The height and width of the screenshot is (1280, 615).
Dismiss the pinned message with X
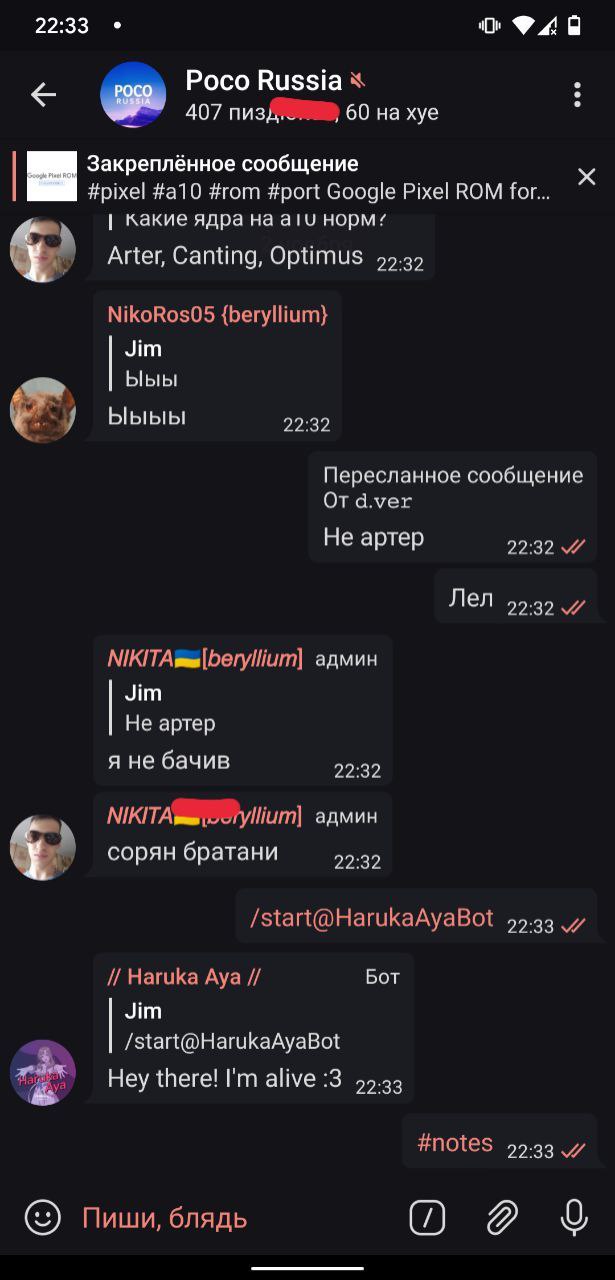587,177
